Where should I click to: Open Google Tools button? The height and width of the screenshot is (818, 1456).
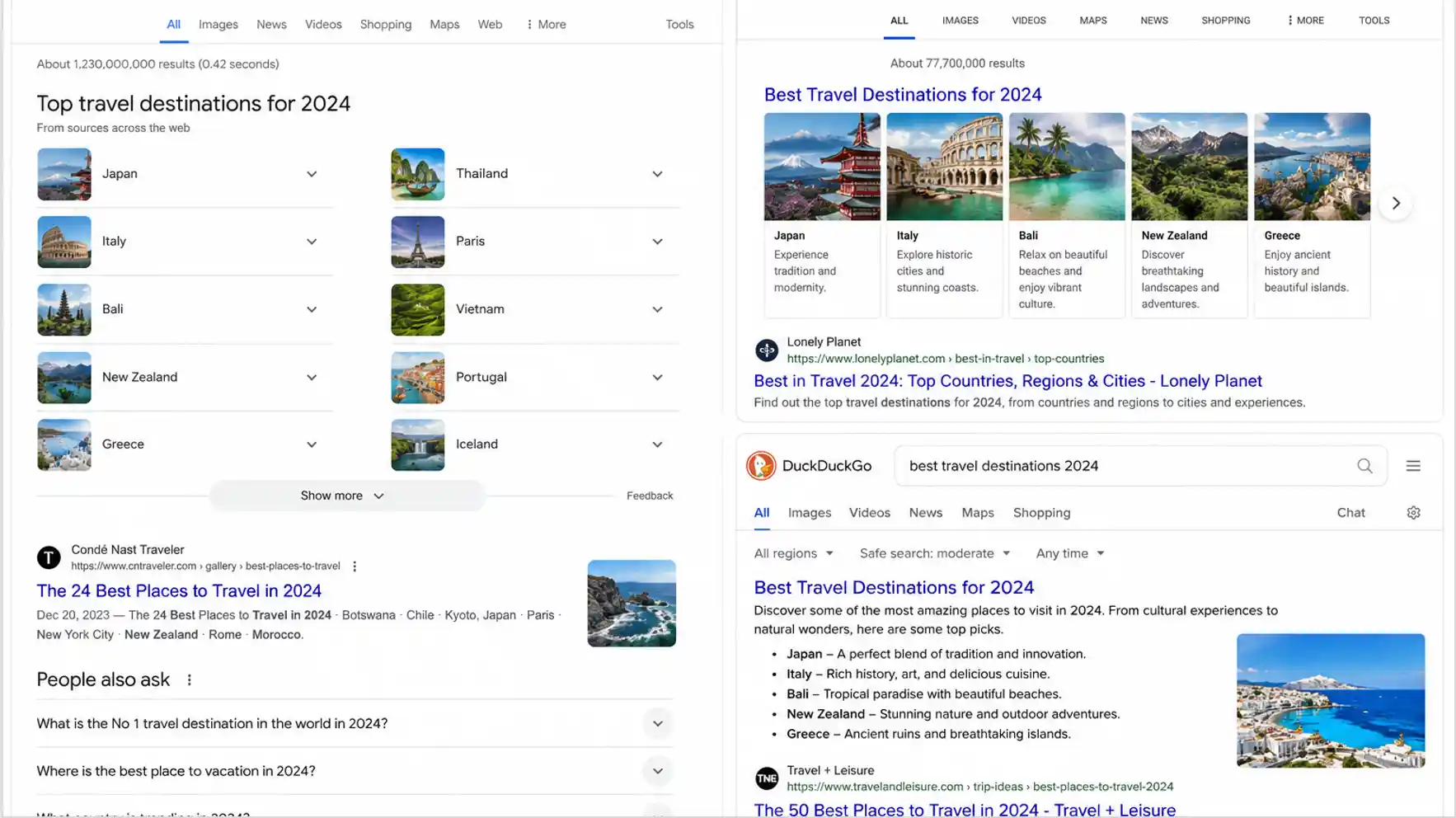[679, 25]
